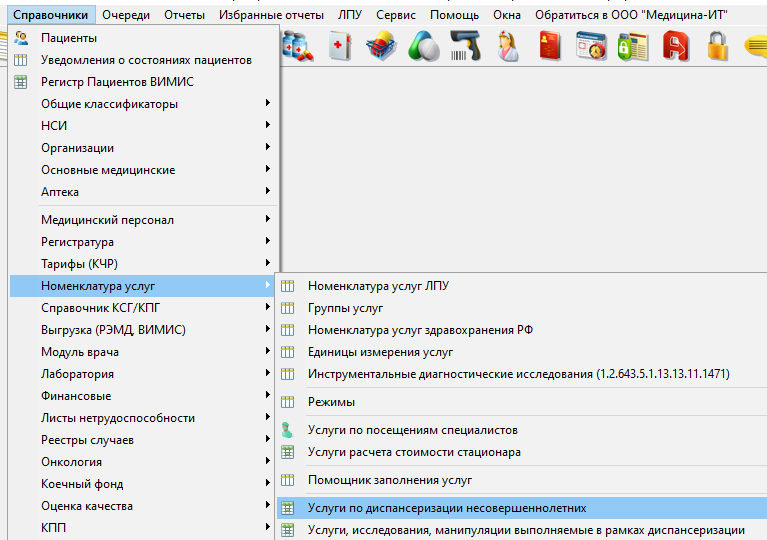Open the Сервис menu in the menu bar
The image size is (767, 540).
tap(396, 15)
